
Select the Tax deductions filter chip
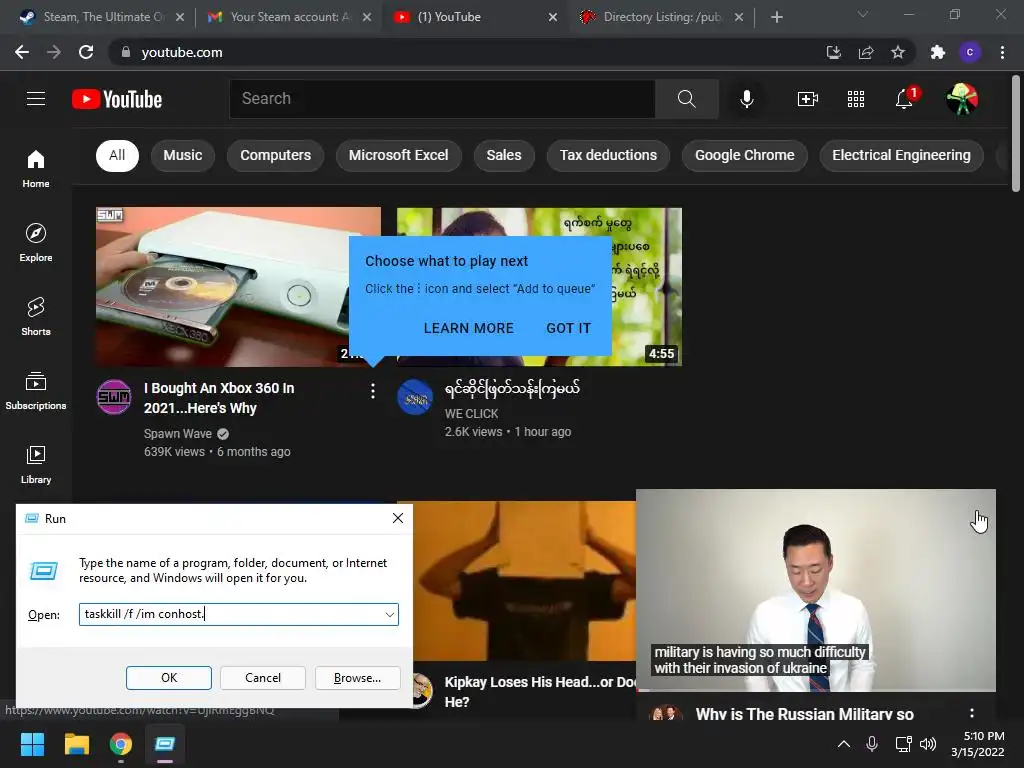(x=608, y=155)
